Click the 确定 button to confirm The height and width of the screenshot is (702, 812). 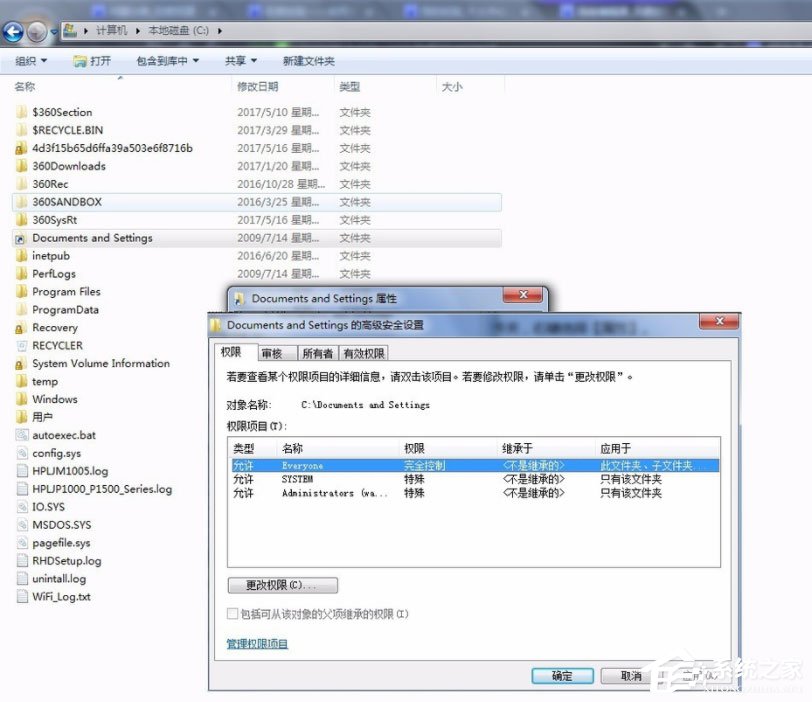(x=562, y=675)
